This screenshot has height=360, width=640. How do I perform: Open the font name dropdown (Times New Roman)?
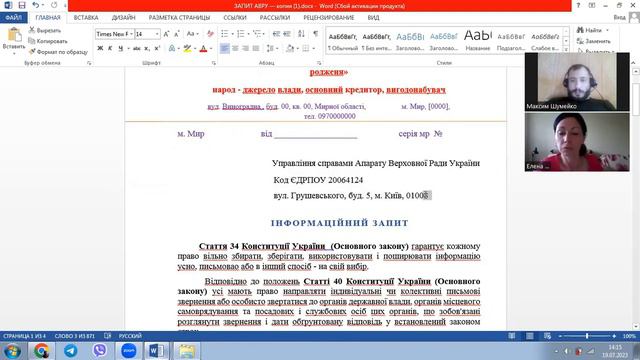(131, 34)
